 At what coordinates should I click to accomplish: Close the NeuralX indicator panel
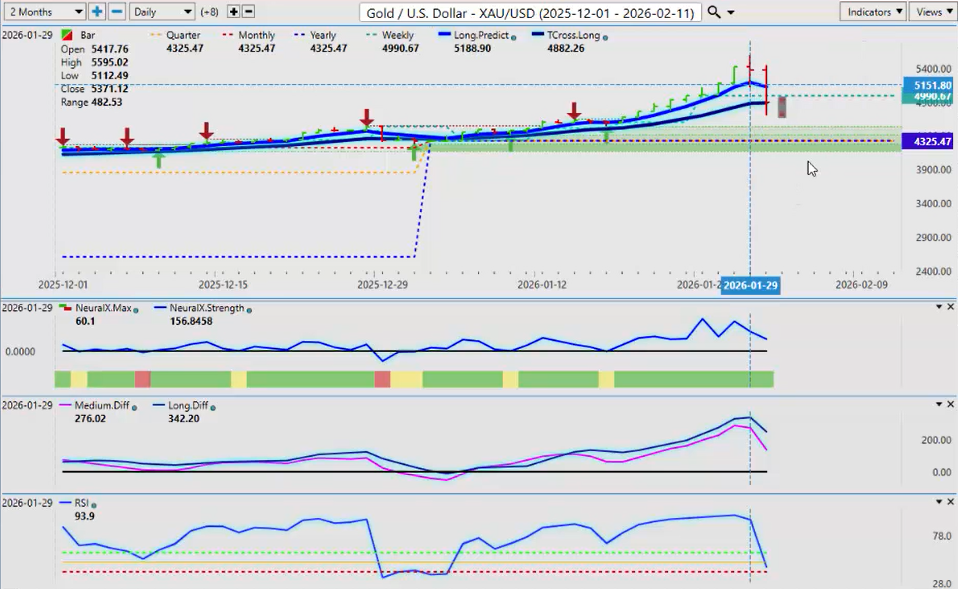(951, 307)
